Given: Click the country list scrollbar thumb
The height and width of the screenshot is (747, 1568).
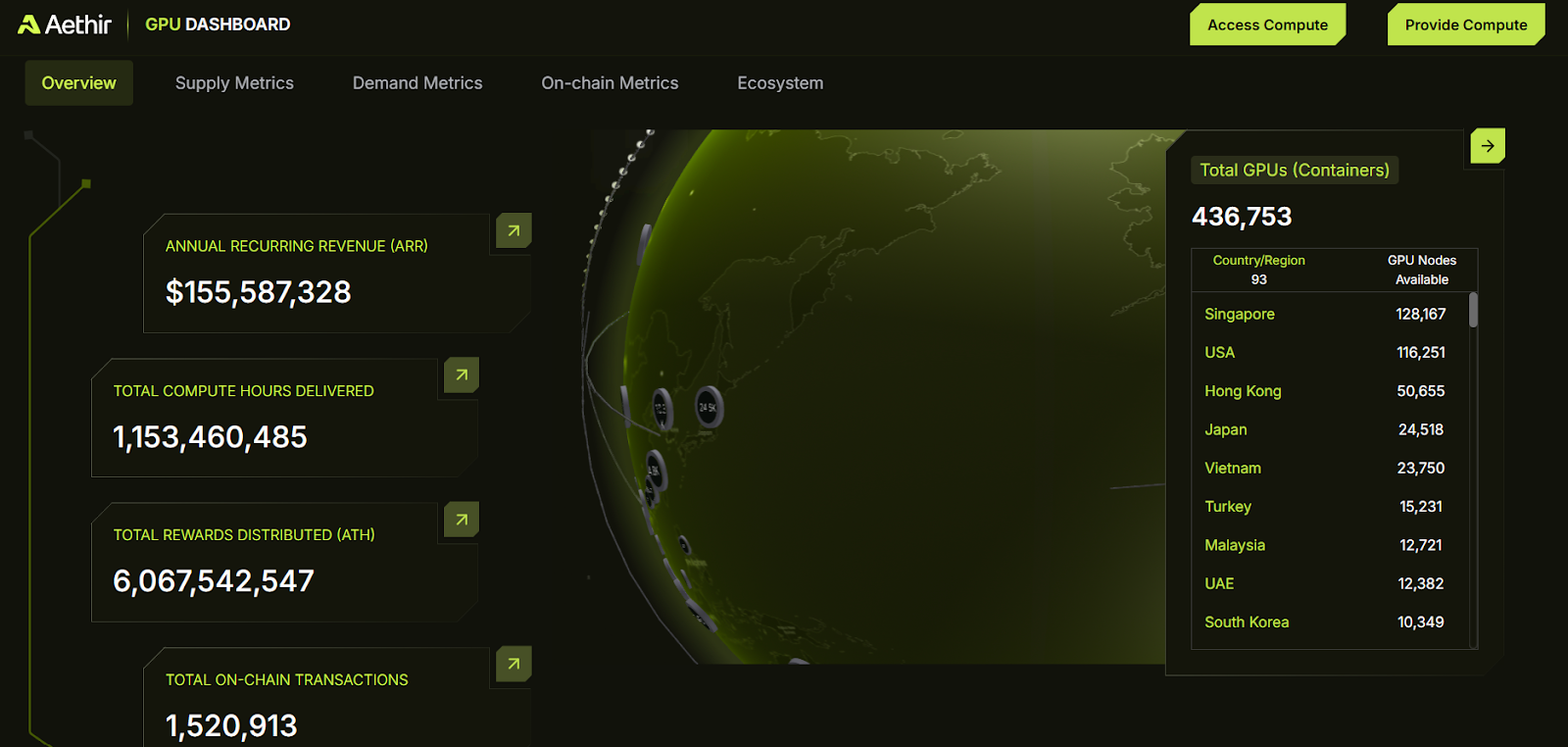Looking at the screenshot, I should pyautogui.click(x=1473, y=310).
